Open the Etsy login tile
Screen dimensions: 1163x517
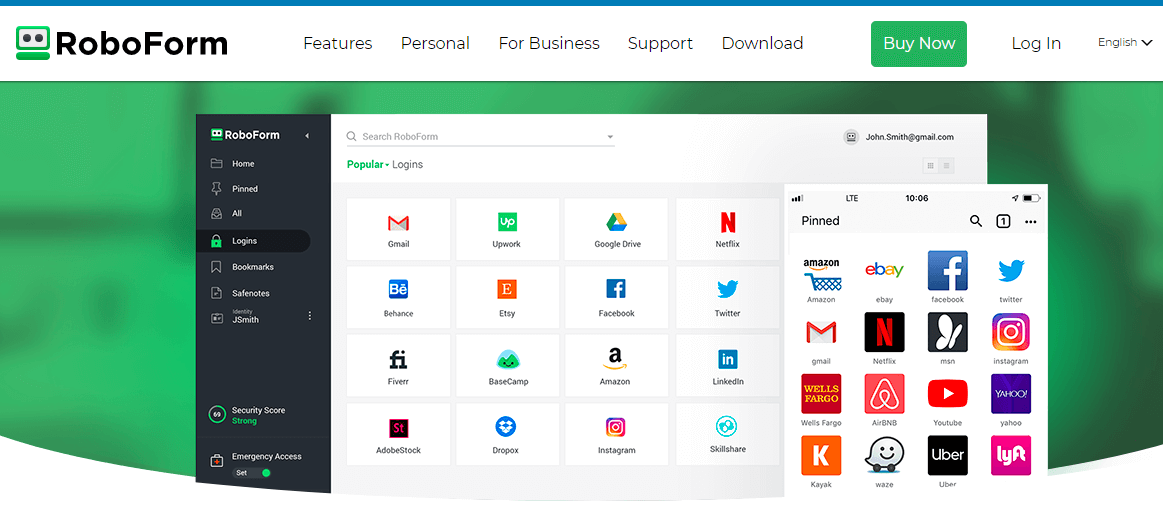pos(507,297)
